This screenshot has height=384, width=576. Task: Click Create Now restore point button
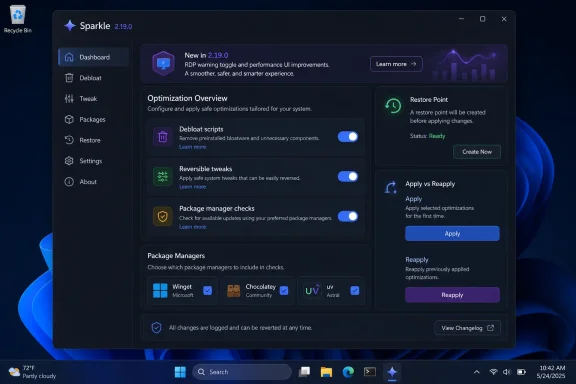pyautogui.click(x=477, y=152)
